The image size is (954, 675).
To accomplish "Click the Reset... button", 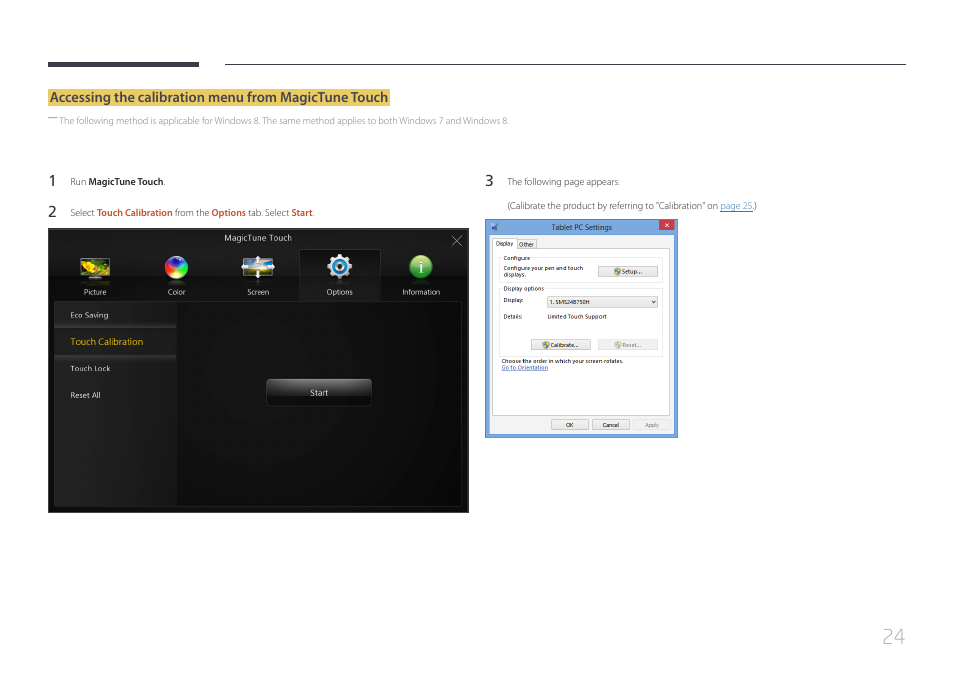I will coord(627,344).
